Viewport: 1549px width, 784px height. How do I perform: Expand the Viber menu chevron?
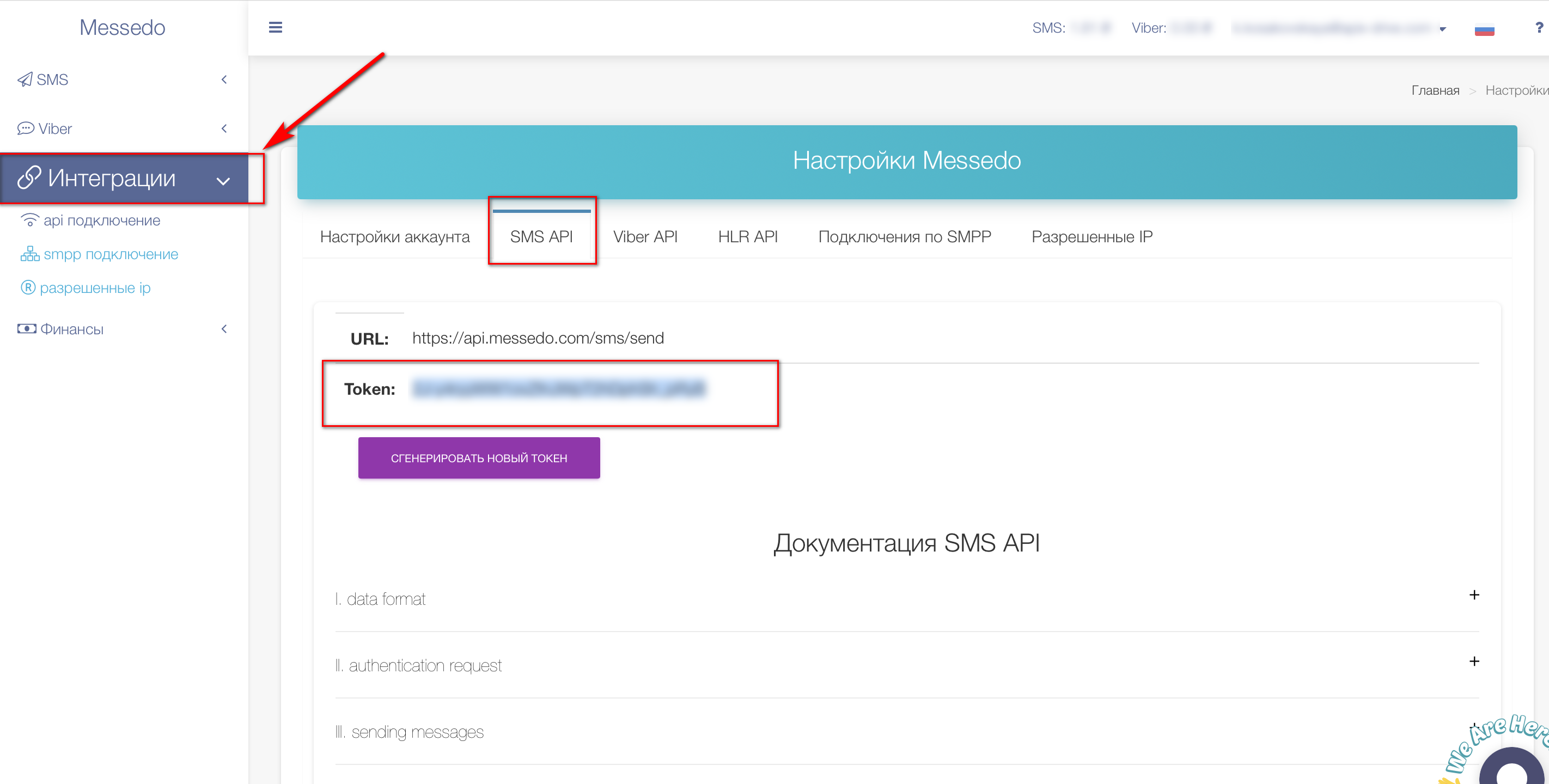[x=224, y=128]
